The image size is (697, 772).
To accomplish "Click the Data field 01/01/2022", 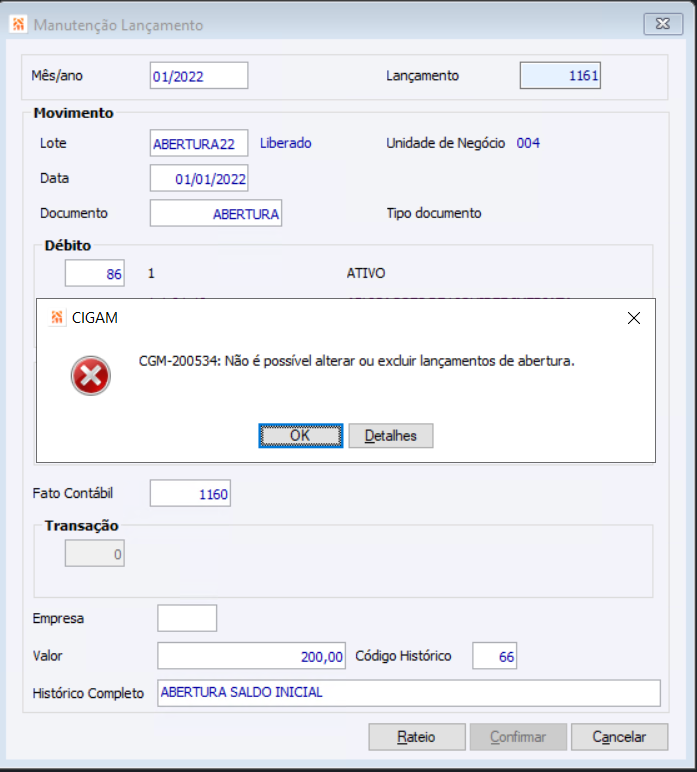I will 199,178.
